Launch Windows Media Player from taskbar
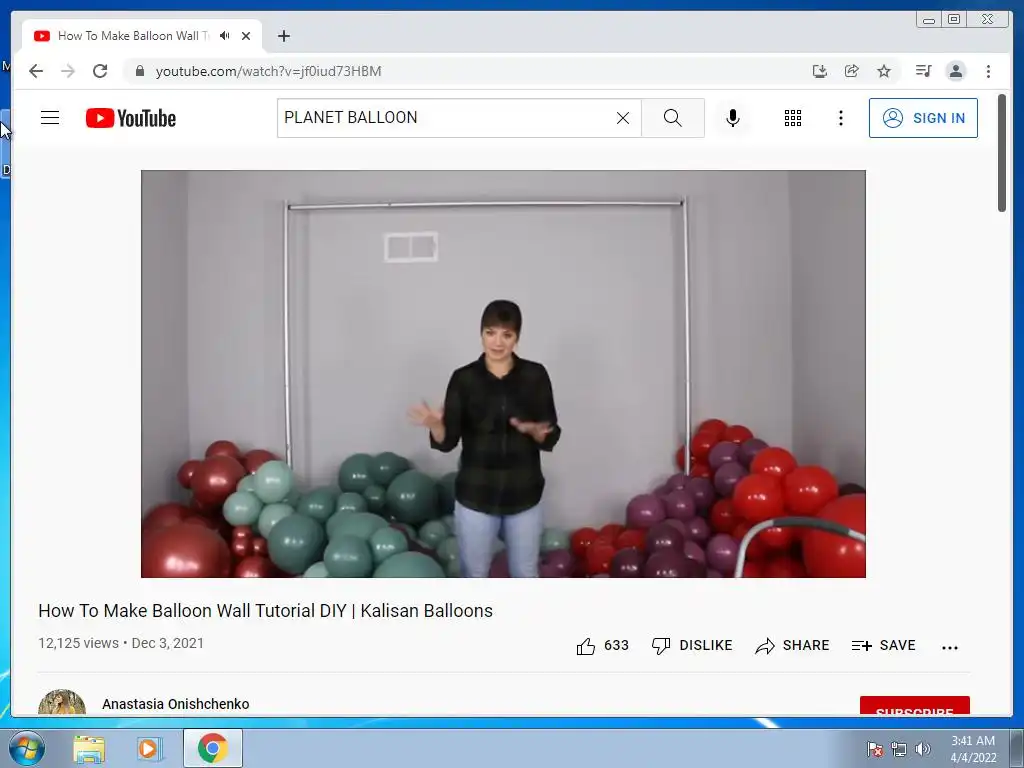 [149, 749]
